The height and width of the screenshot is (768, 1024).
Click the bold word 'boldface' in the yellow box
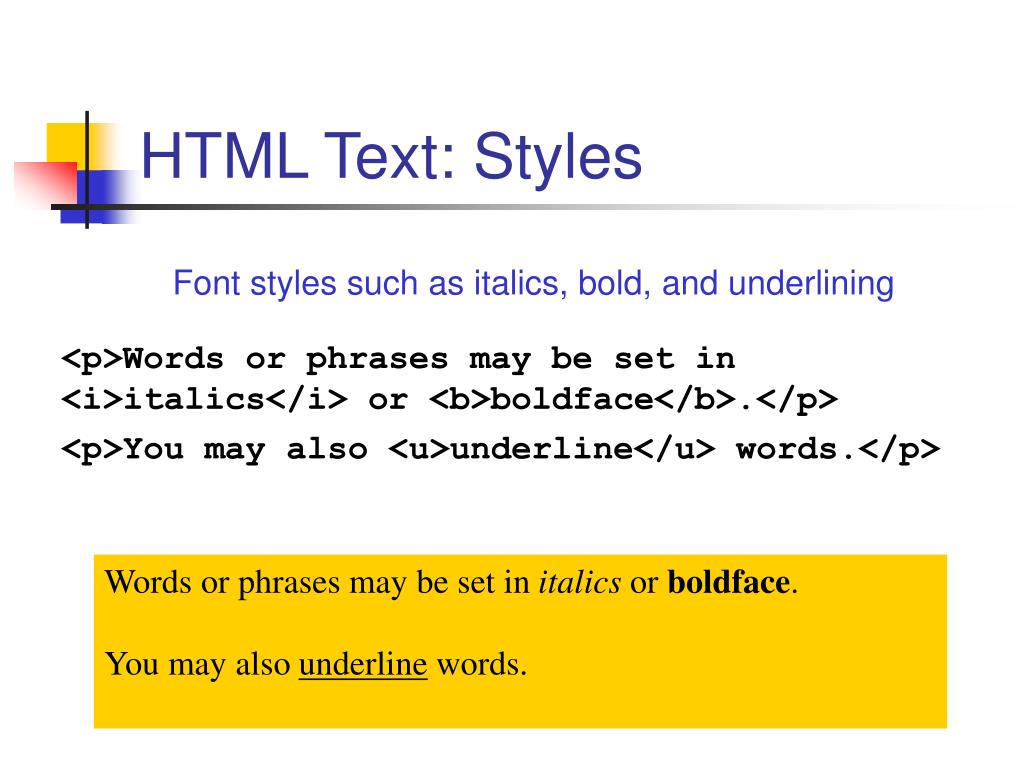729,582
